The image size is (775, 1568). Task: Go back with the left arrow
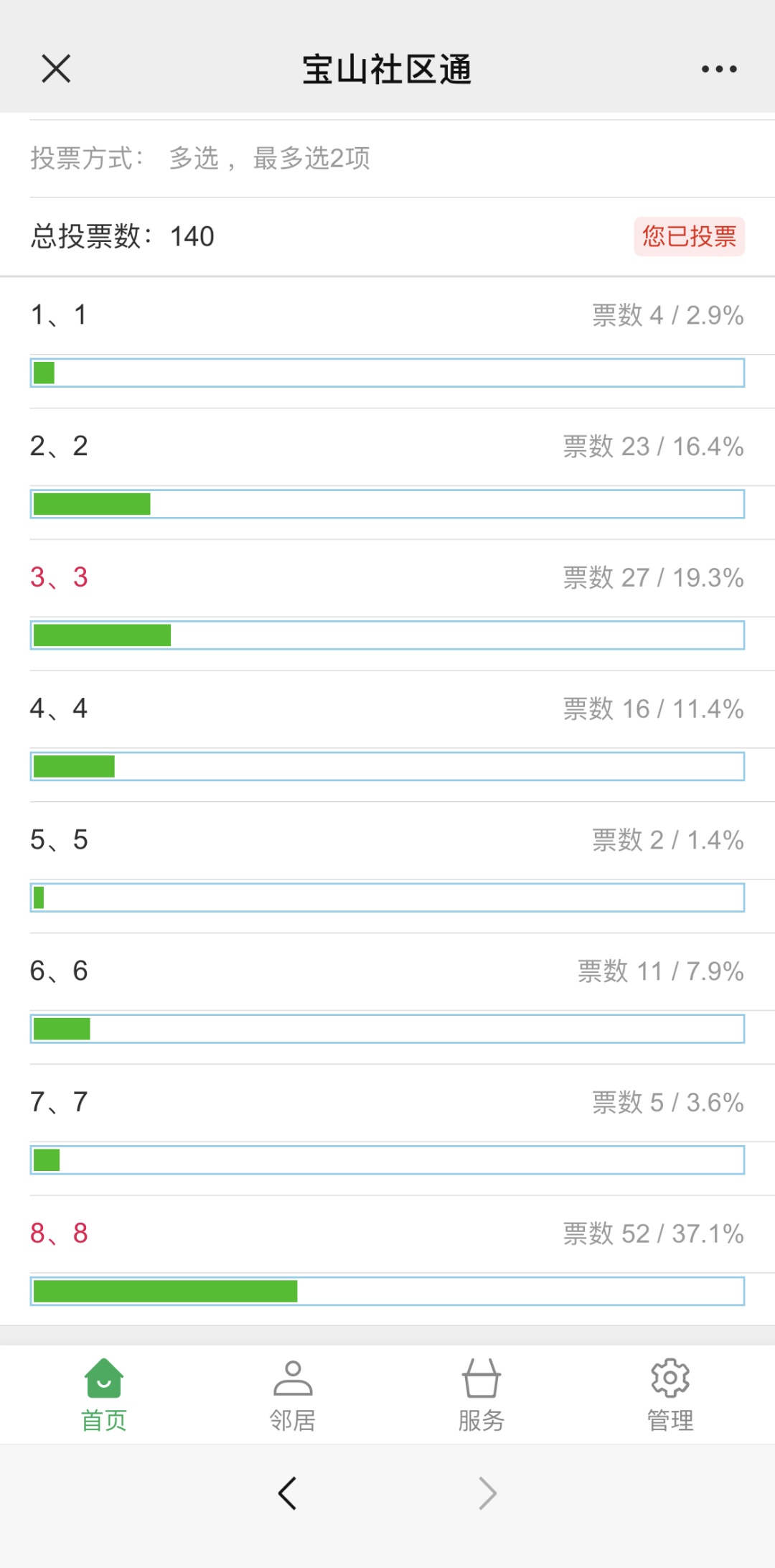(x=287, y=1493)
